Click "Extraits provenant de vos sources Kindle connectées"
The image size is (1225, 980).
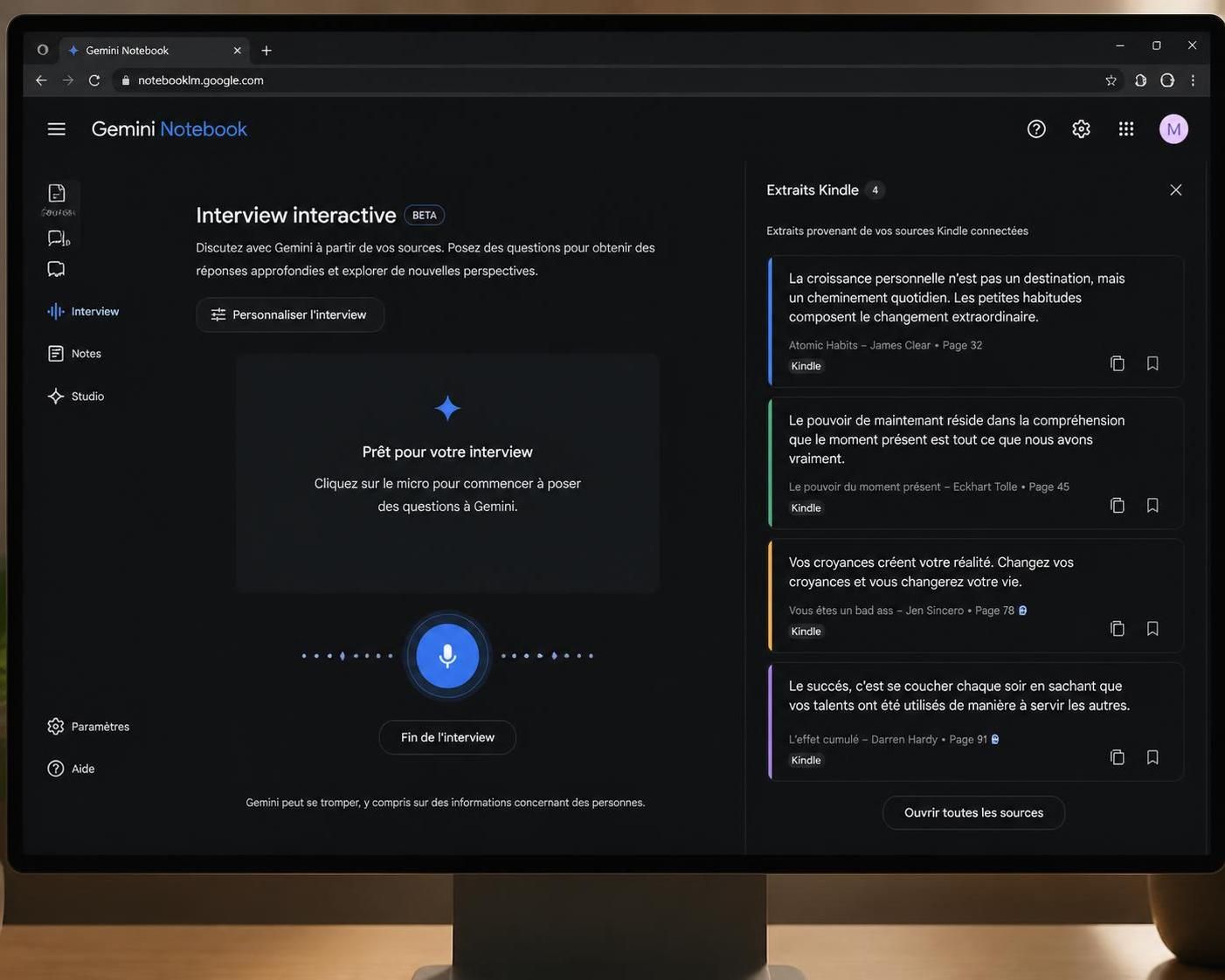(897, 231)
